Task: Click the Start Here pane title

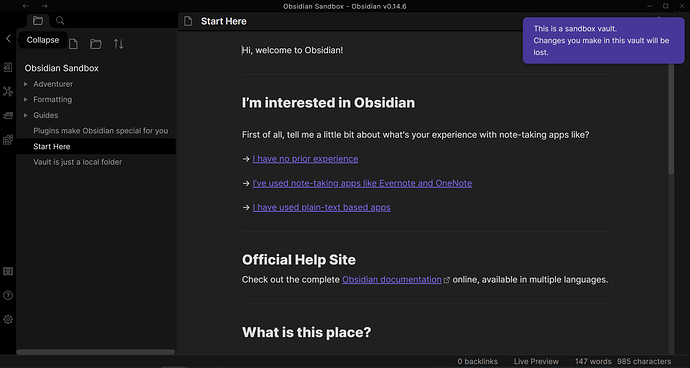Action: 224,21
